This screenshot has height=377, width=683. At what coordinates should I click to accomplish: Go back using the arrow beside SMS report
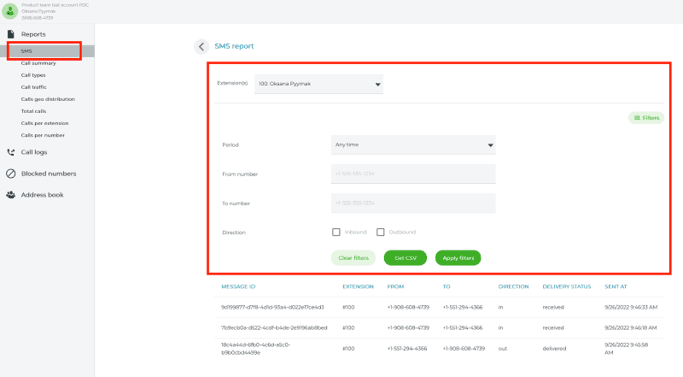pos(201,46)
